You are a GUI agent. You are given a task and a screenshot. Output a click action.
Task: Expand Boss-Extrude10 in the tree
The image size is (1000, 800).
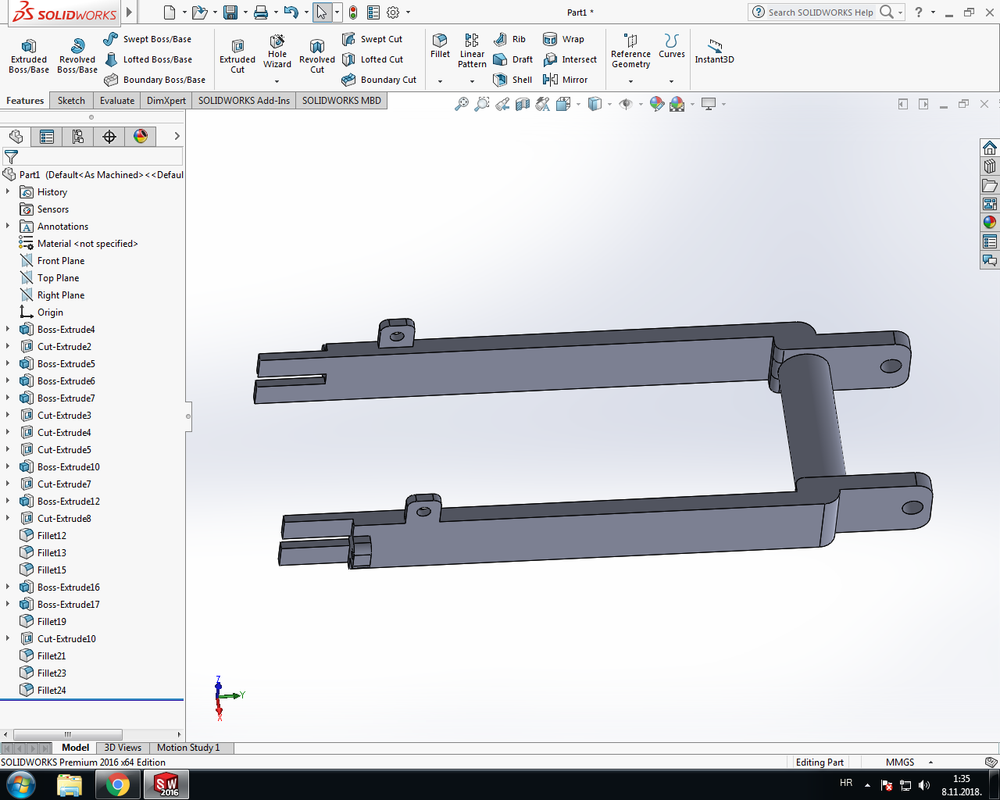click(8, 466)
